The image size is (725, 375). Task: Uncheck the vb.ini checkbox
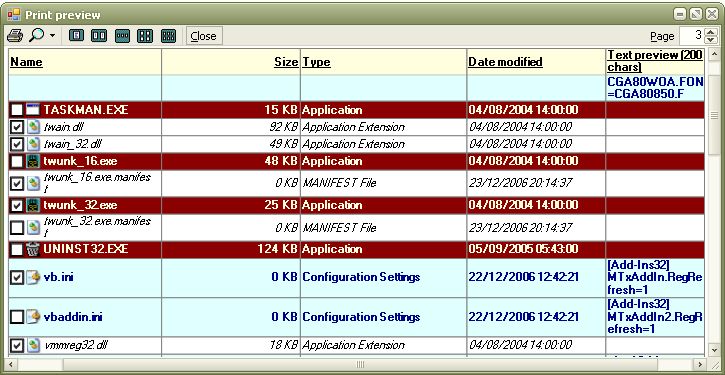point(17,277)
